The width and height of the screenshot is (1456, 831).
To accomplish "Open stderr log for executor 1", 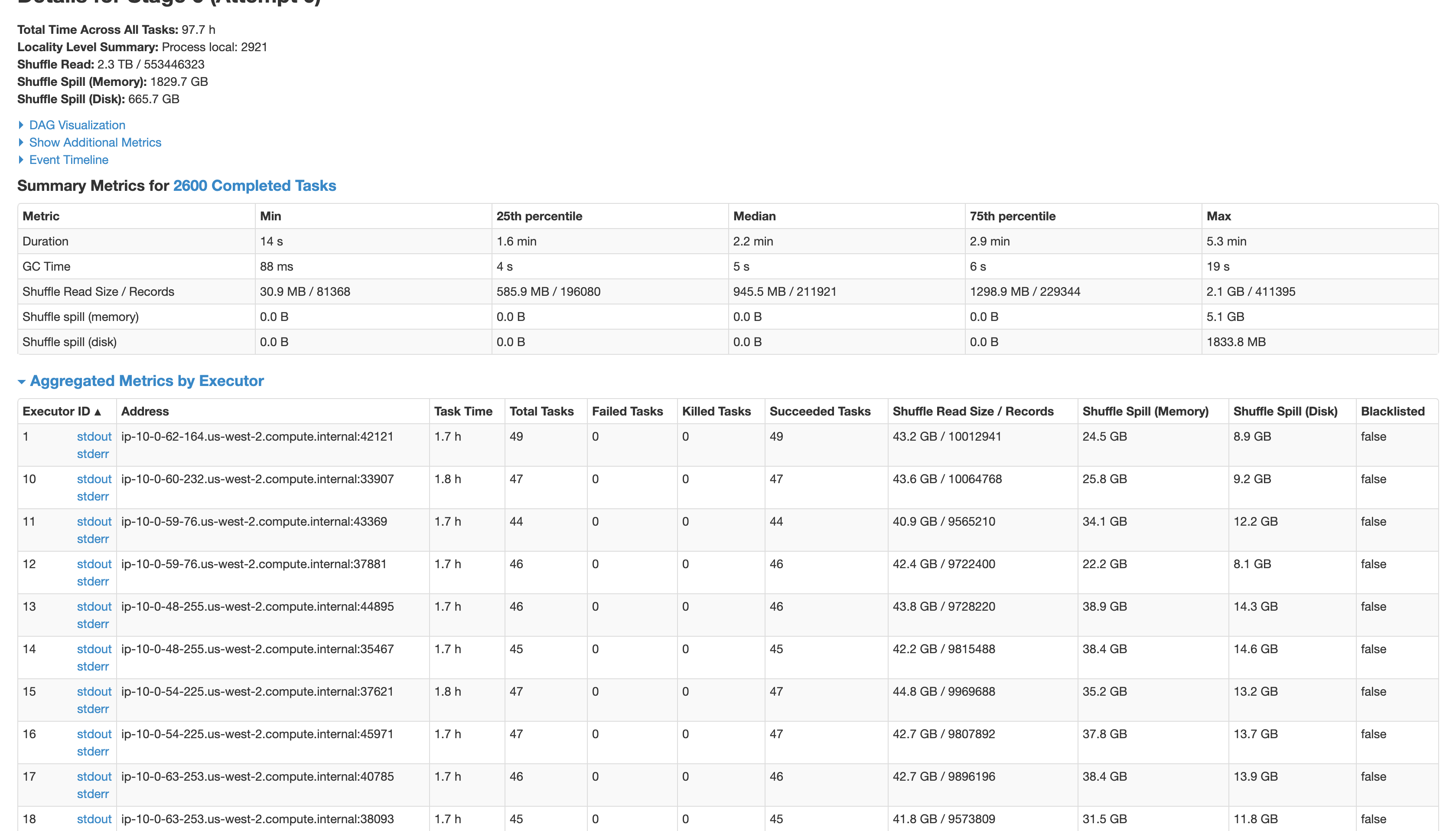I will (92, 454).
